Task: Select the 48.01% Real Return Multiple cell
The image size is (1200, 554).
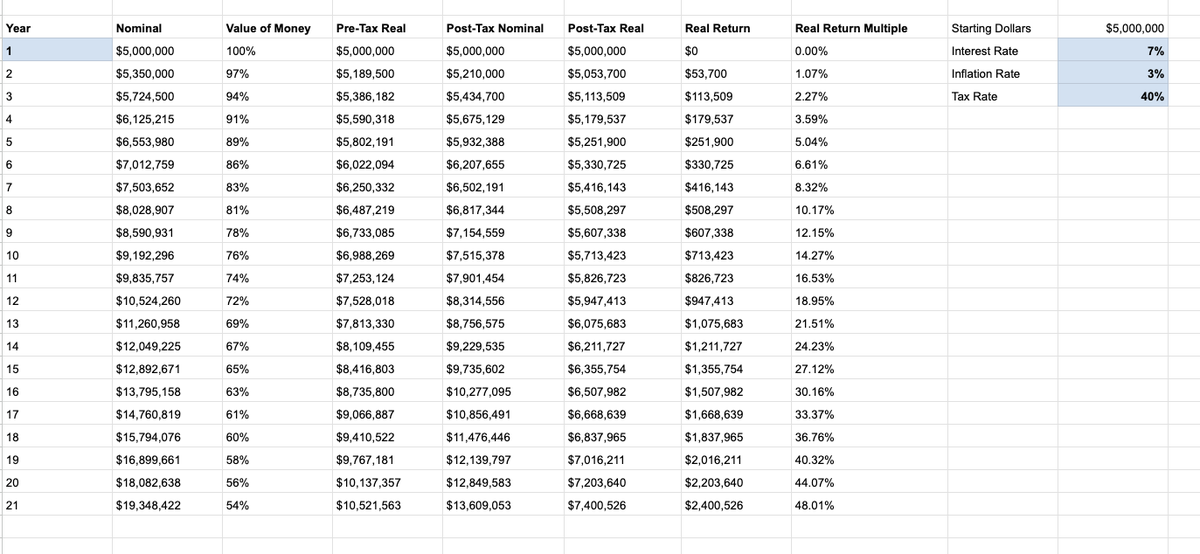Action: 866,505
